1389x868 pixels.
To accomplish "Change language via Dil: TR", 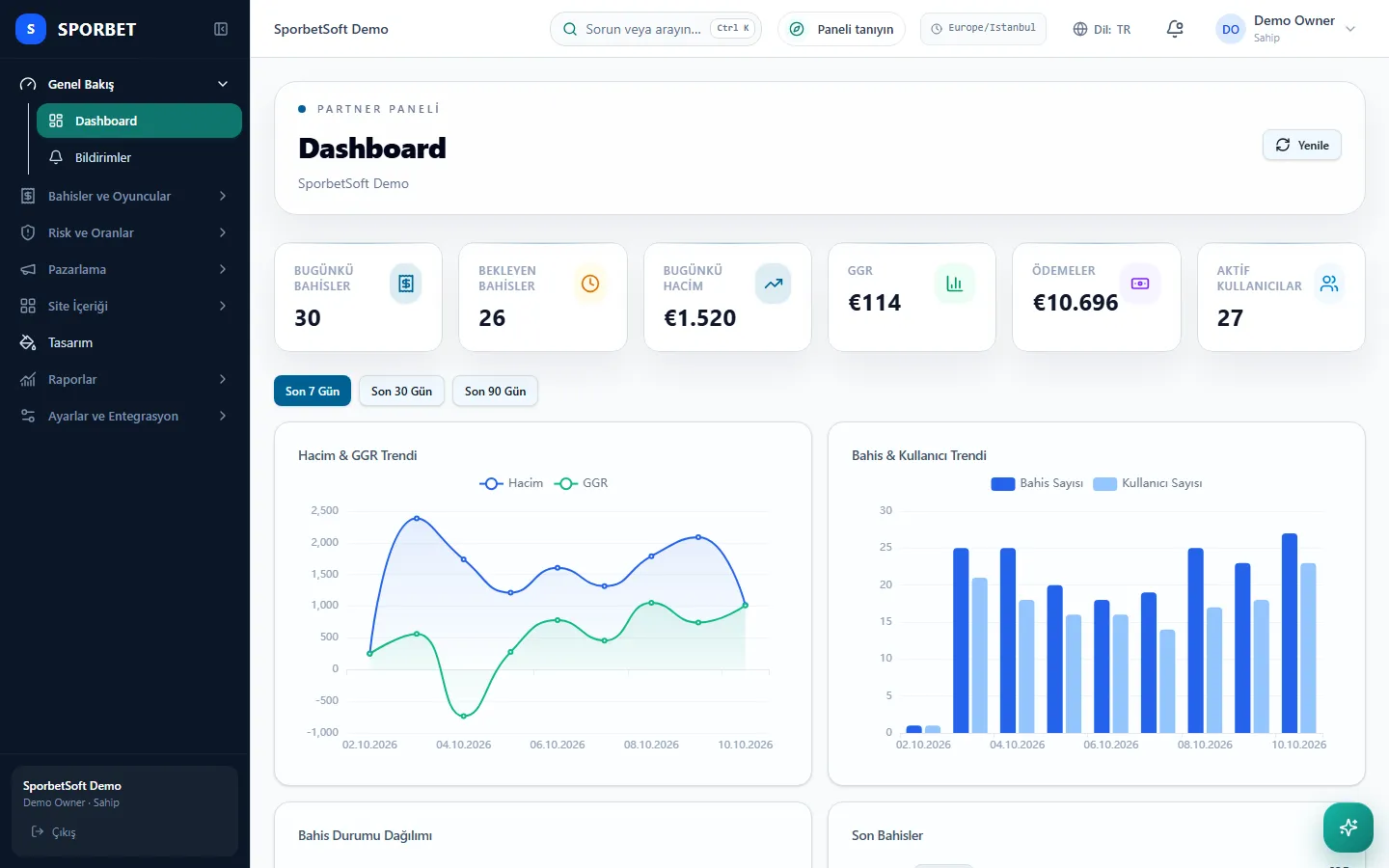I will pyautogui.click(x=1102, y=29).
